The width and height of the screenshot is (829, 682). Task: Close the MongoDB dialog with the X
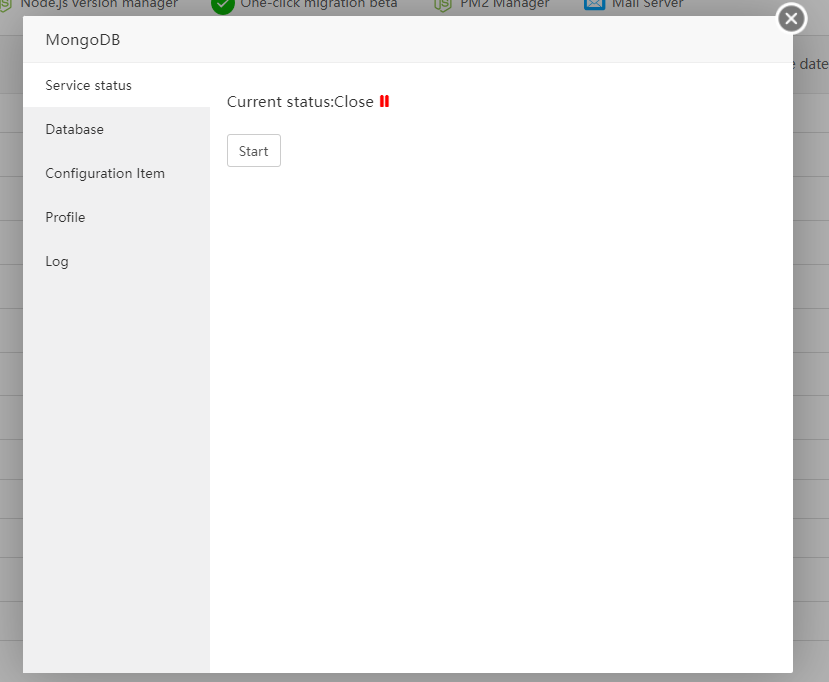pyautogui.click(x=791, y=19)
